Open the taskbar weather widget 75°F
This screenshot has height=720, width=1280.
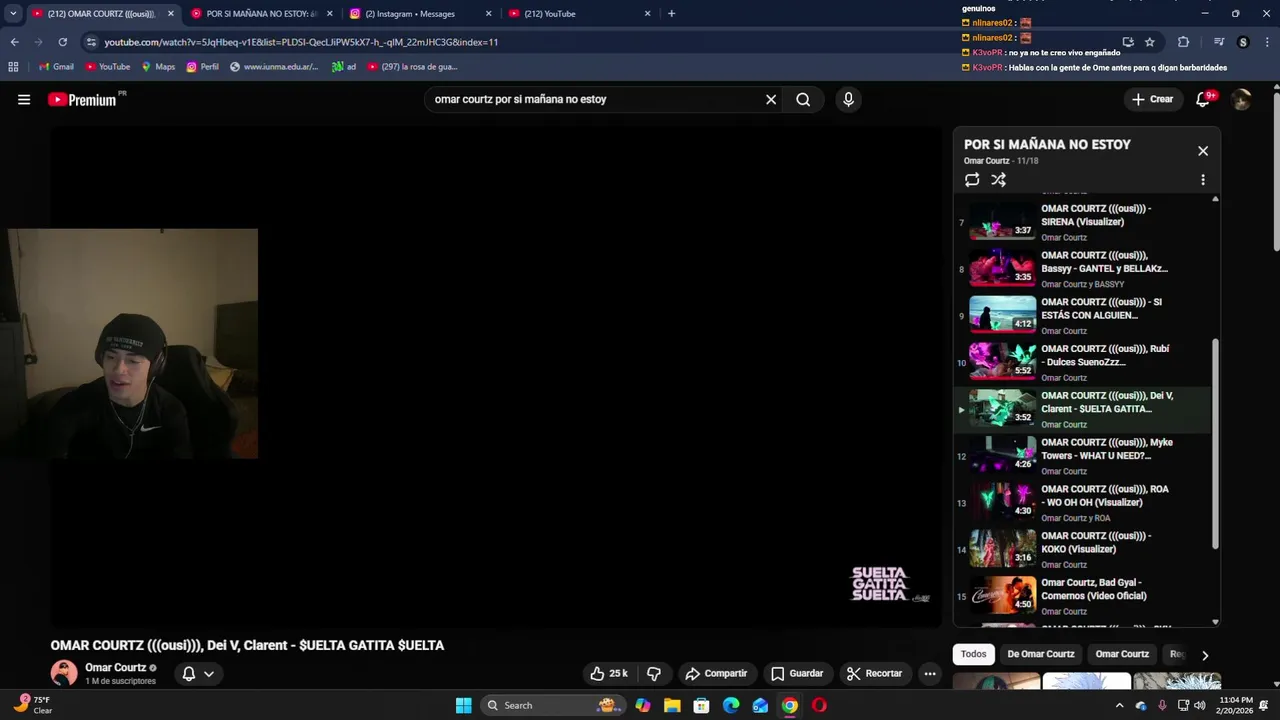pyautogui.click(x=33, y=705)
